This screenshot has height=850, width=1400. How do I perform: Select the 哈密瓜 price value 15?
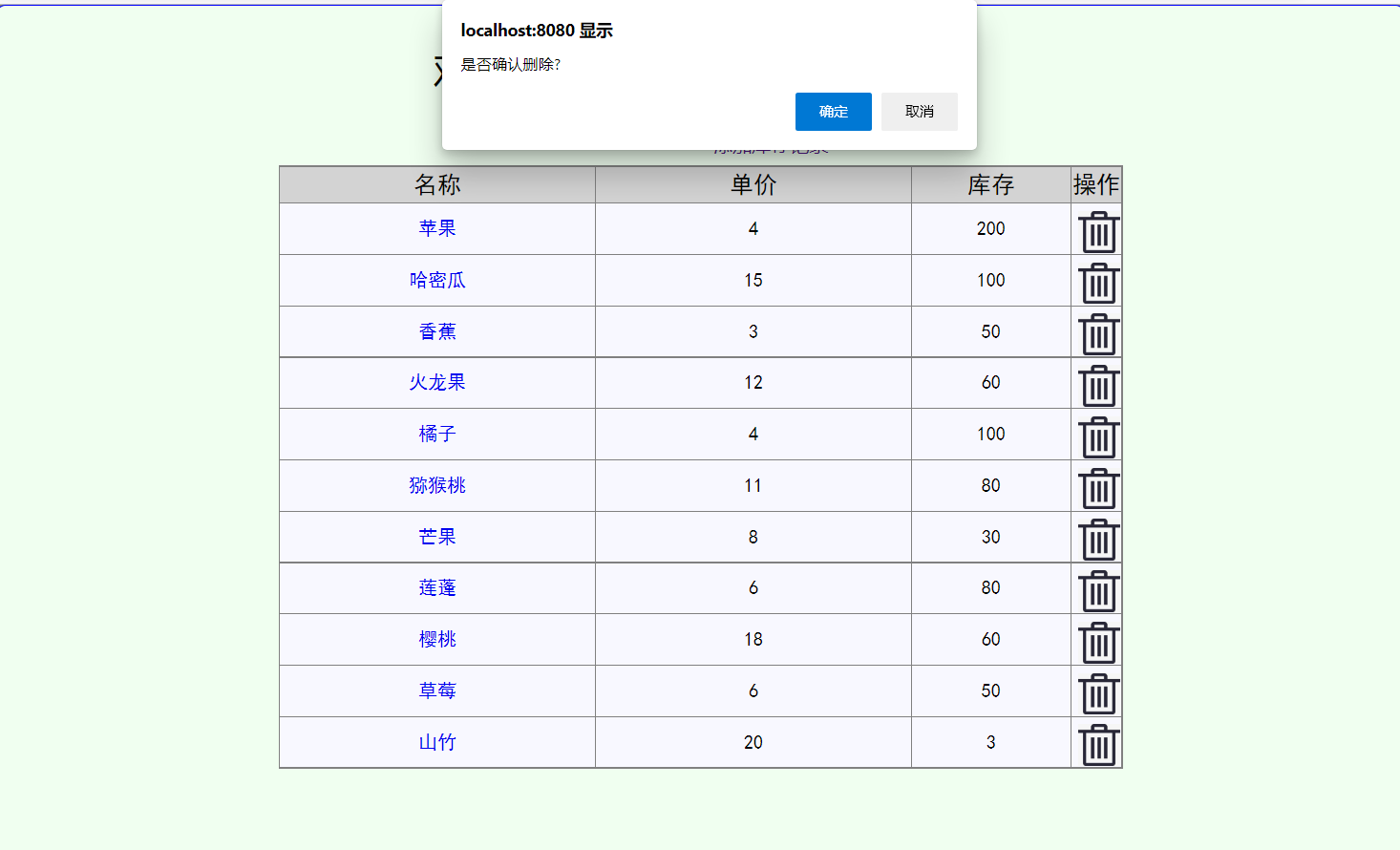(x=753, y=280)
